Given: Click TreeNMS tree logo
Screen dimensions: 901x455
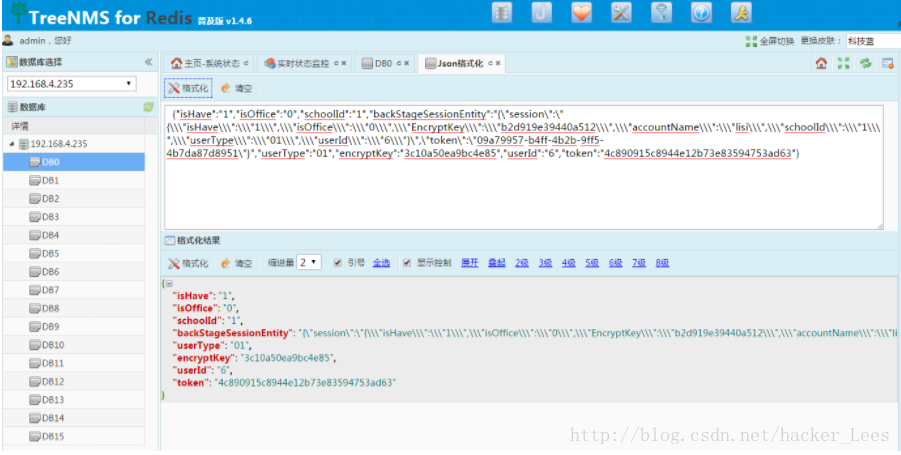Looking at the screenshot, I should click(x=18, y=13).
